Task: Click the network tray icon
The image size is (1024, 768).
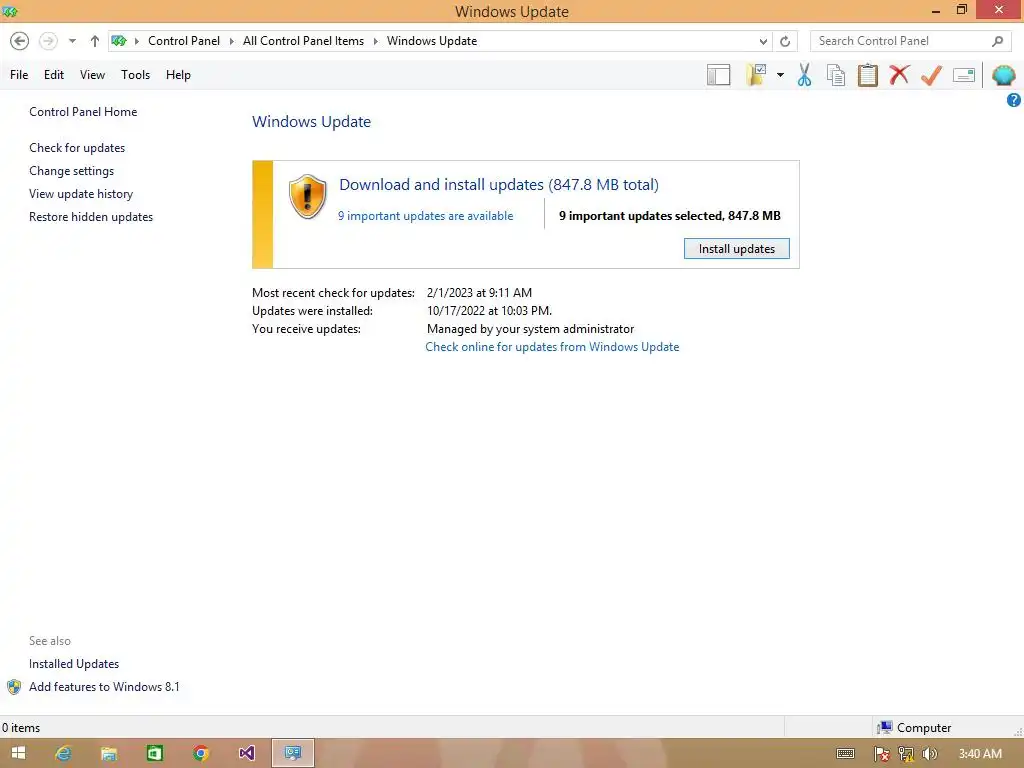Action: (x=906, y=754)
